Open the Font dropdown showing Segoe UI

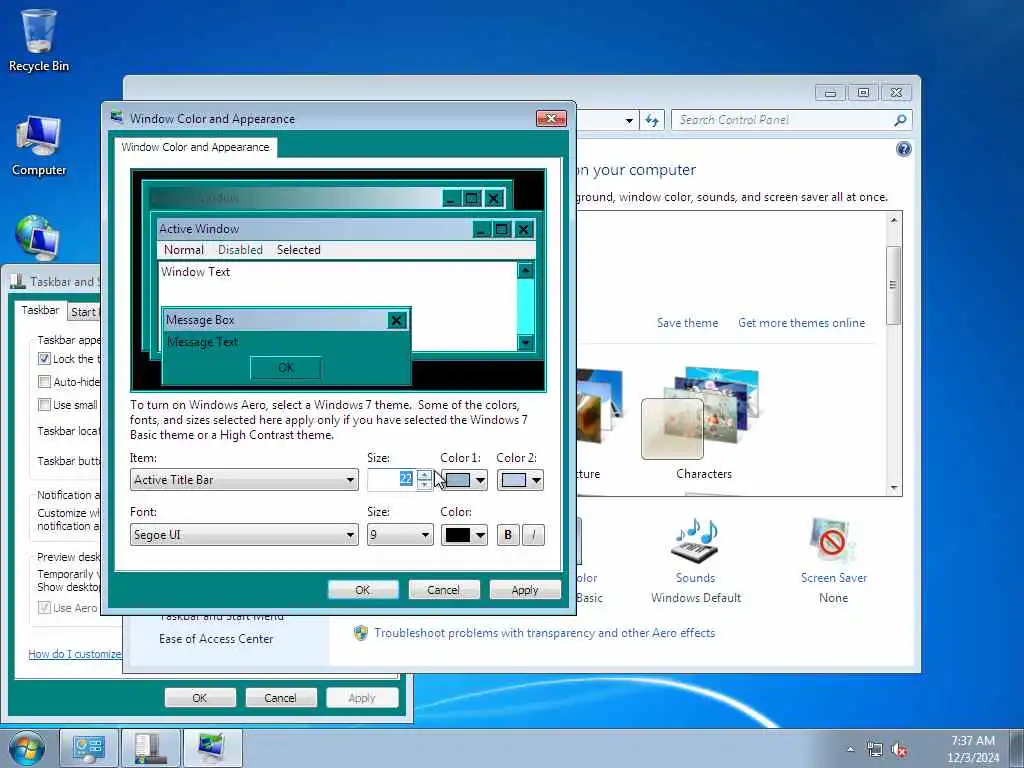pyautogui.click(x=244, y=535)
